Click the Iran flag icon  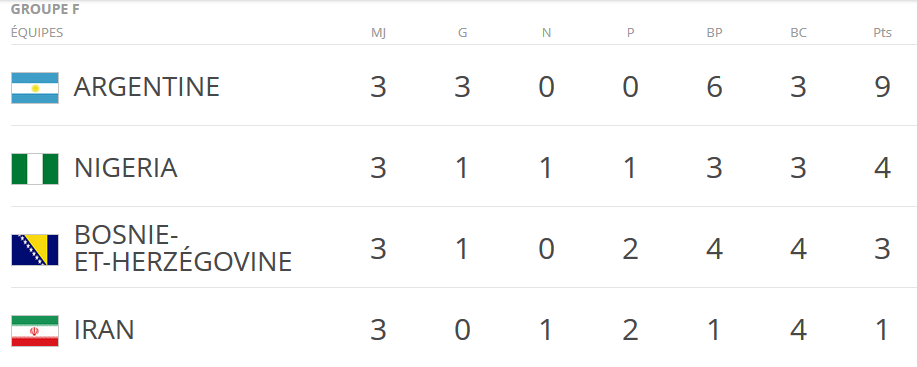tap(35, 331)
